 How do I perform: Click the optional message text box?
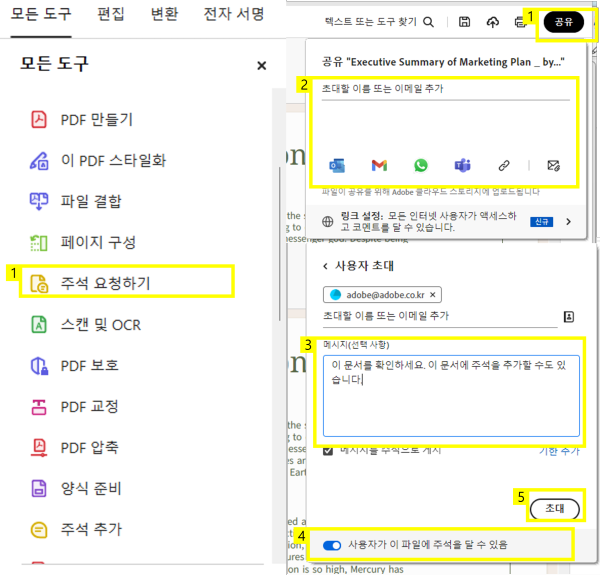point(451,396)
